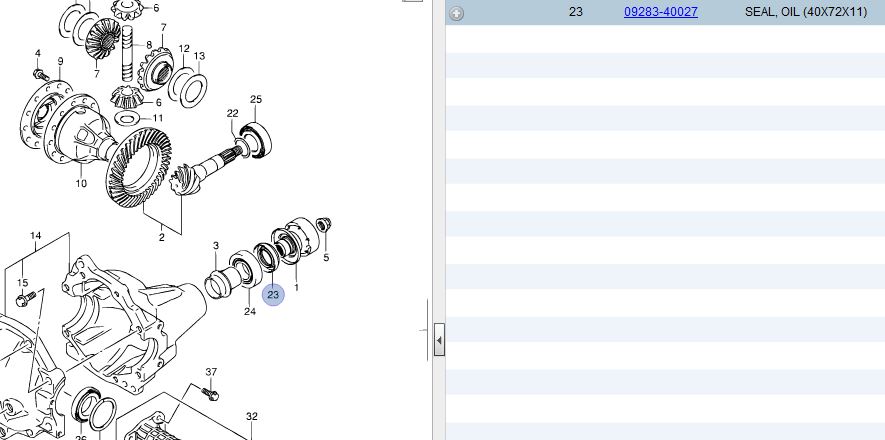Open part number link 09283-40027
Image resolution: width=885 pixels, height=440 pixels.
[660, 12]
